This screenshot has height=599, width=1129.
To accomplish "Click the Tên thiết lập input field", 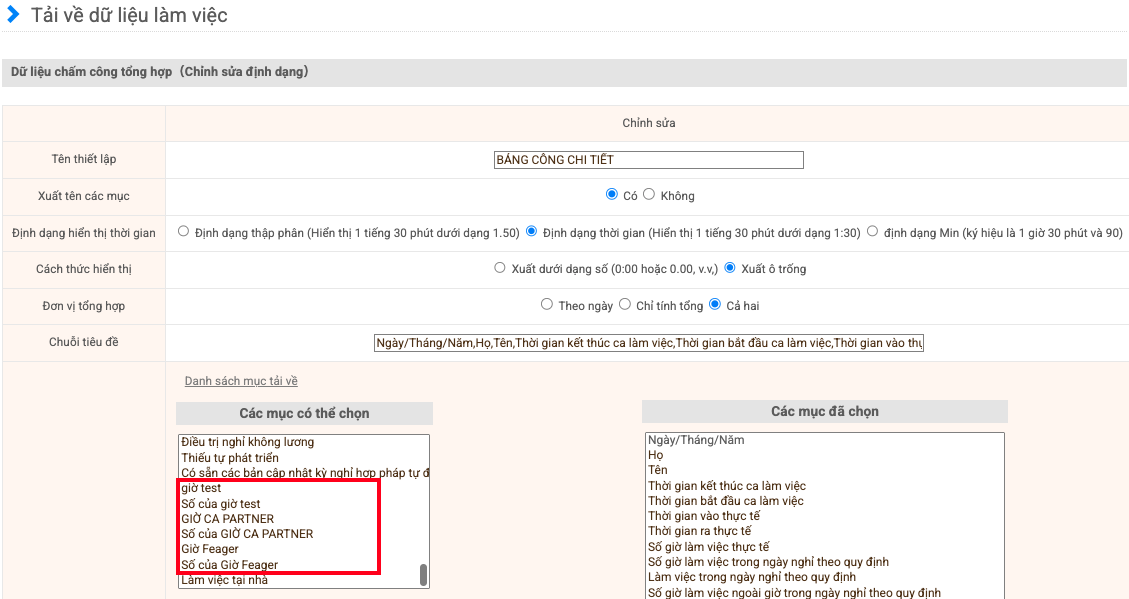I will pyautogui.click(x=648, y=160).
